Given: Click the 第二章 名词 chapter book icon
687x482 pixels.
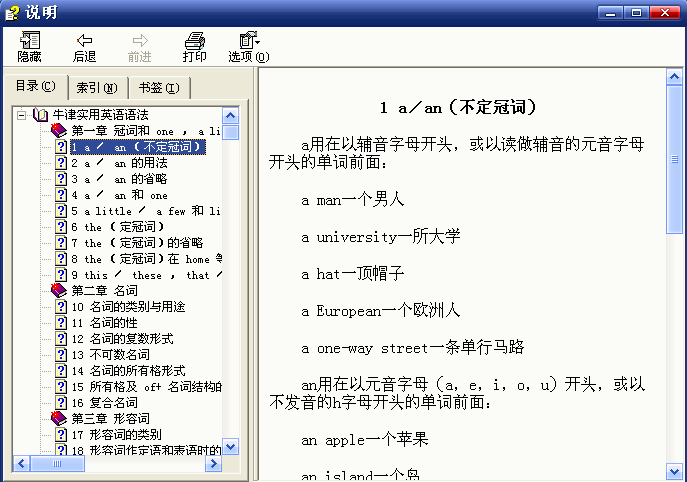Looking at the screenshot, I should click(59, 291).
